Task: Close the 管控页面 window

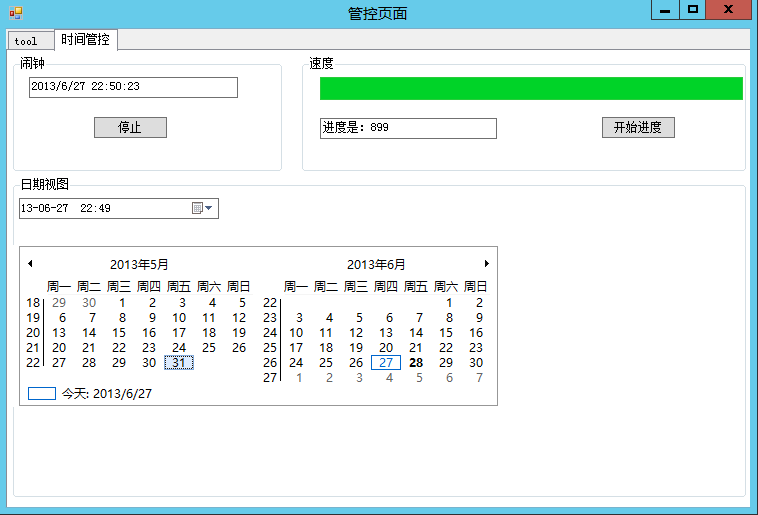Action: tap(729, 10)
